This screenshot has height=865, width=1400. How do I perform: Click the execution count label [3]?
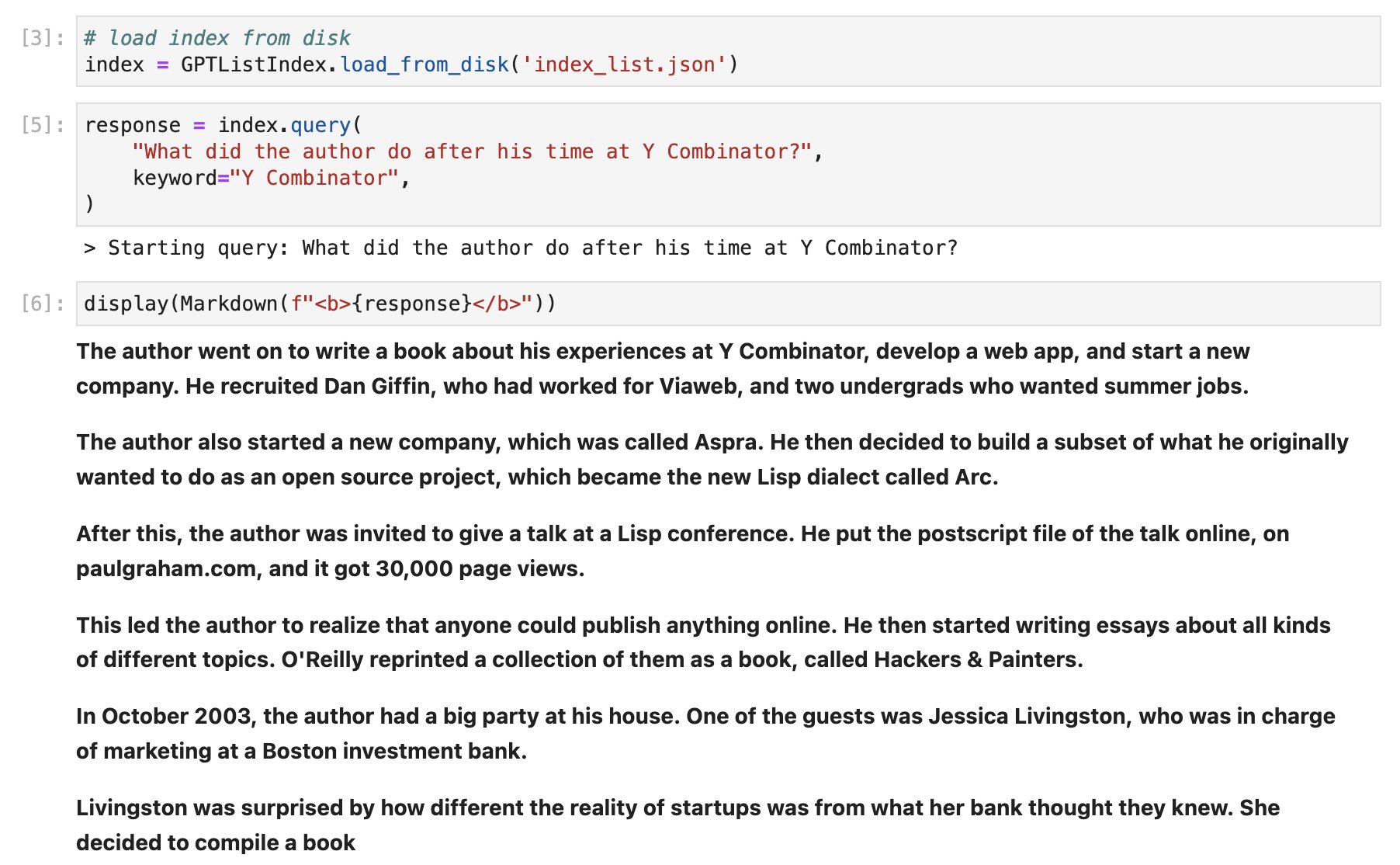pos(43,38)
